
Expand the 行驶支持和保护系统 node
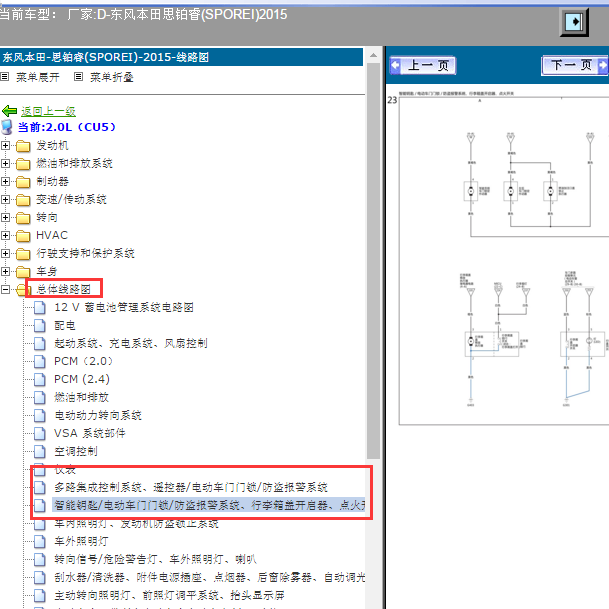click(5, 254)
